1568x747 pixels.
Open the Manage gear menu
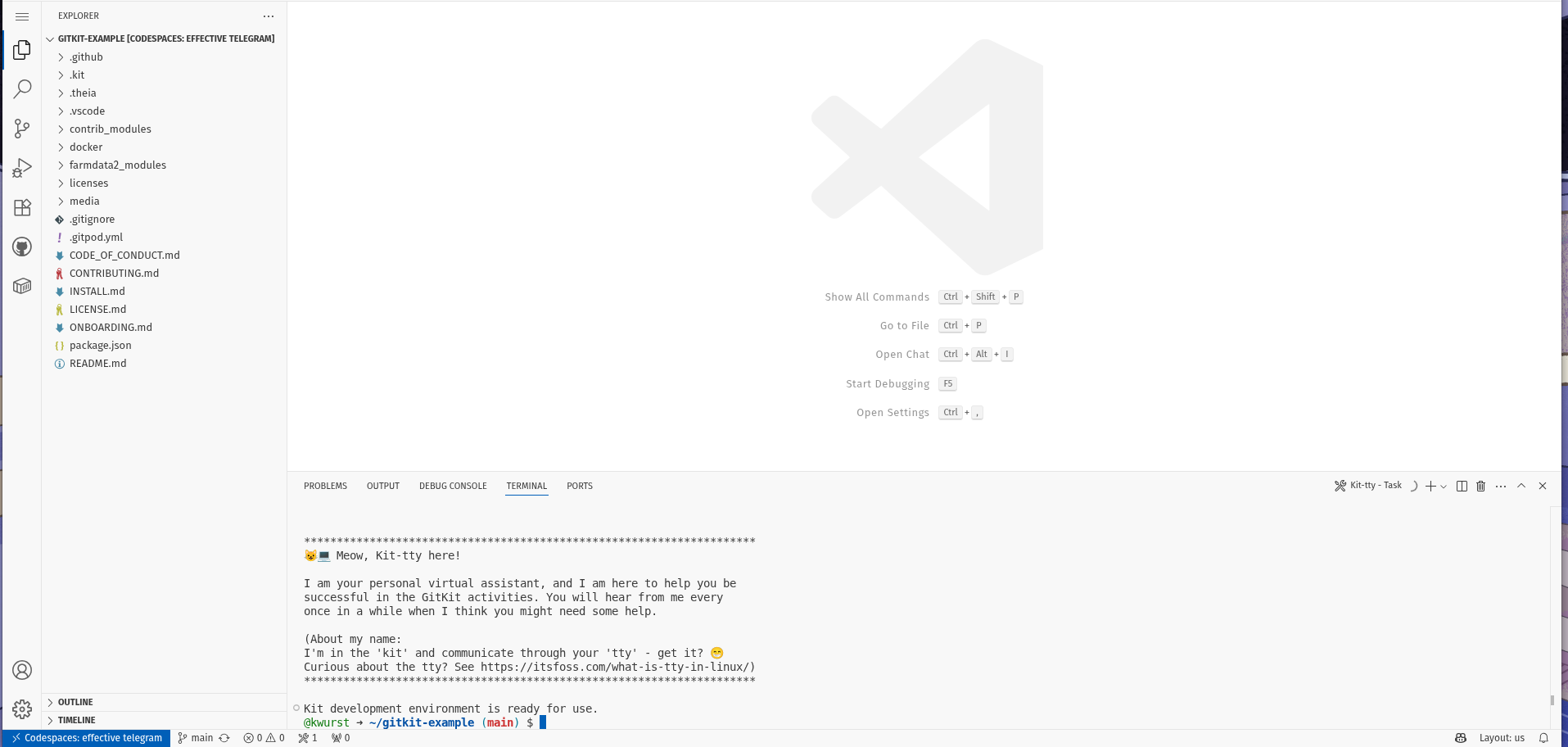22,709
